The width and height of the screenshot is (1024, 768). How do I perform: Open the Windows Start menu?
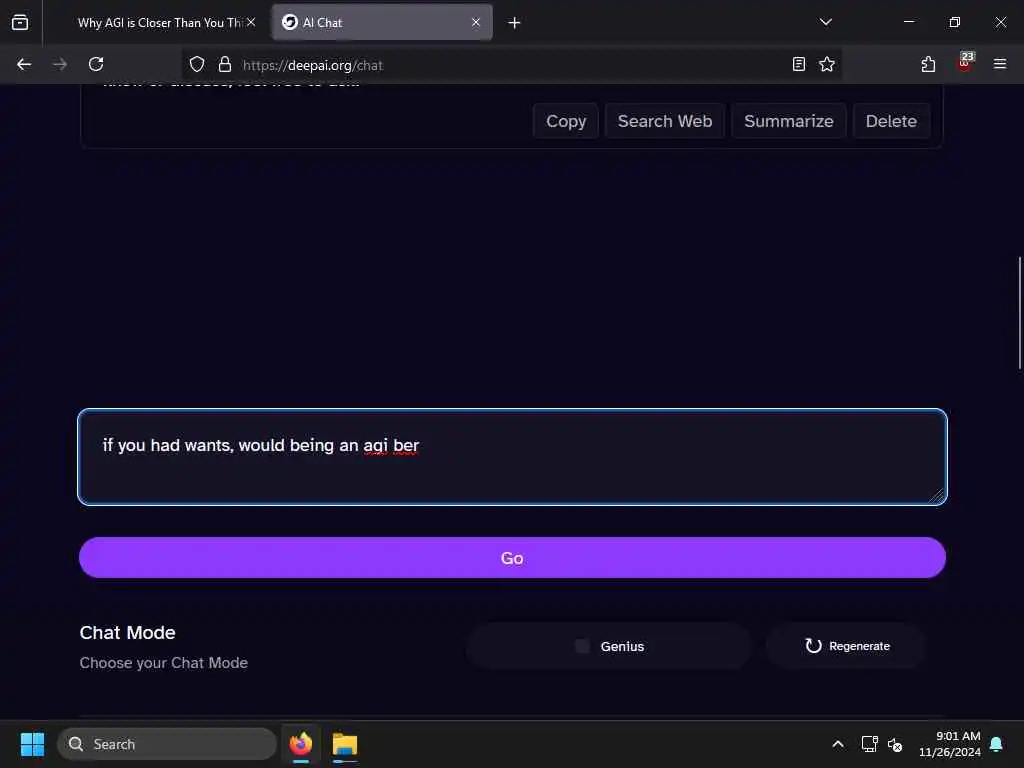tap(32, 744)
